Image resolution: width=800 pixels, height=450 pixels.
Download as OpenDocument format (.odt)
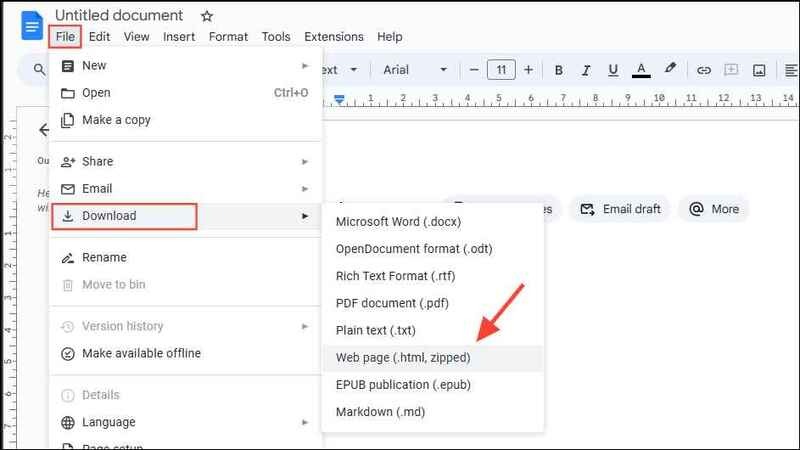tap(433, 249)
